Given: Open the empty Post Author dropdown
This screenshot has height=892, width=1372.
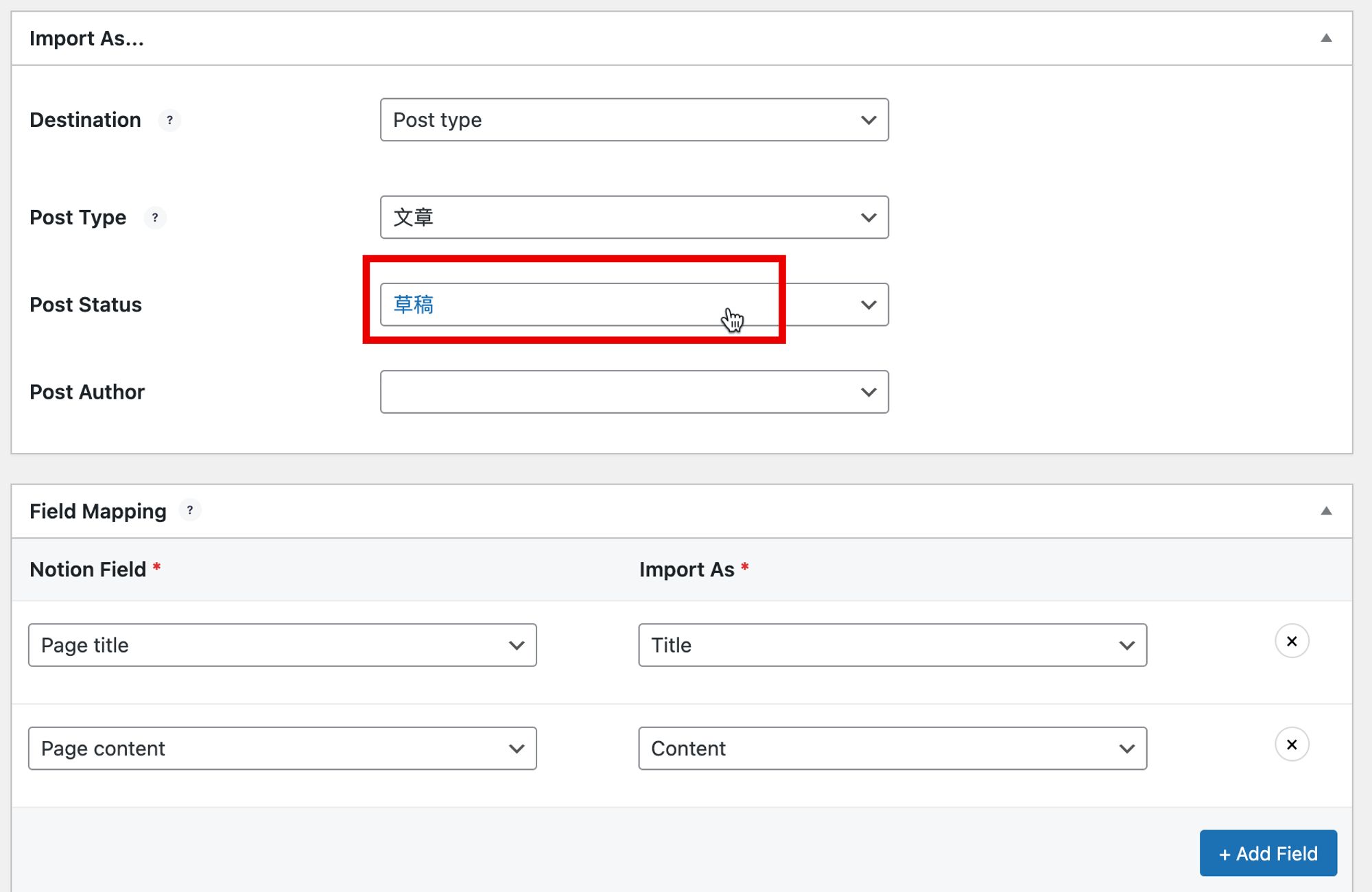Looking at the screenshot, I should click(x=634, y=392).
